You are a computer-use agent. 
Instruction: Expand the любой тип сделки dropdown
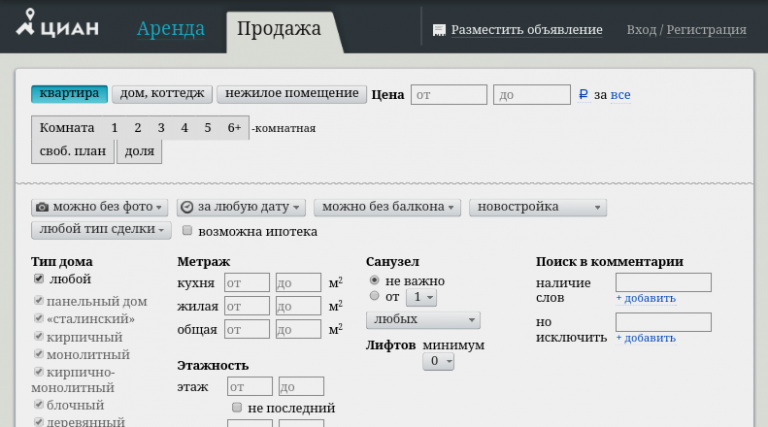point(101,229)
